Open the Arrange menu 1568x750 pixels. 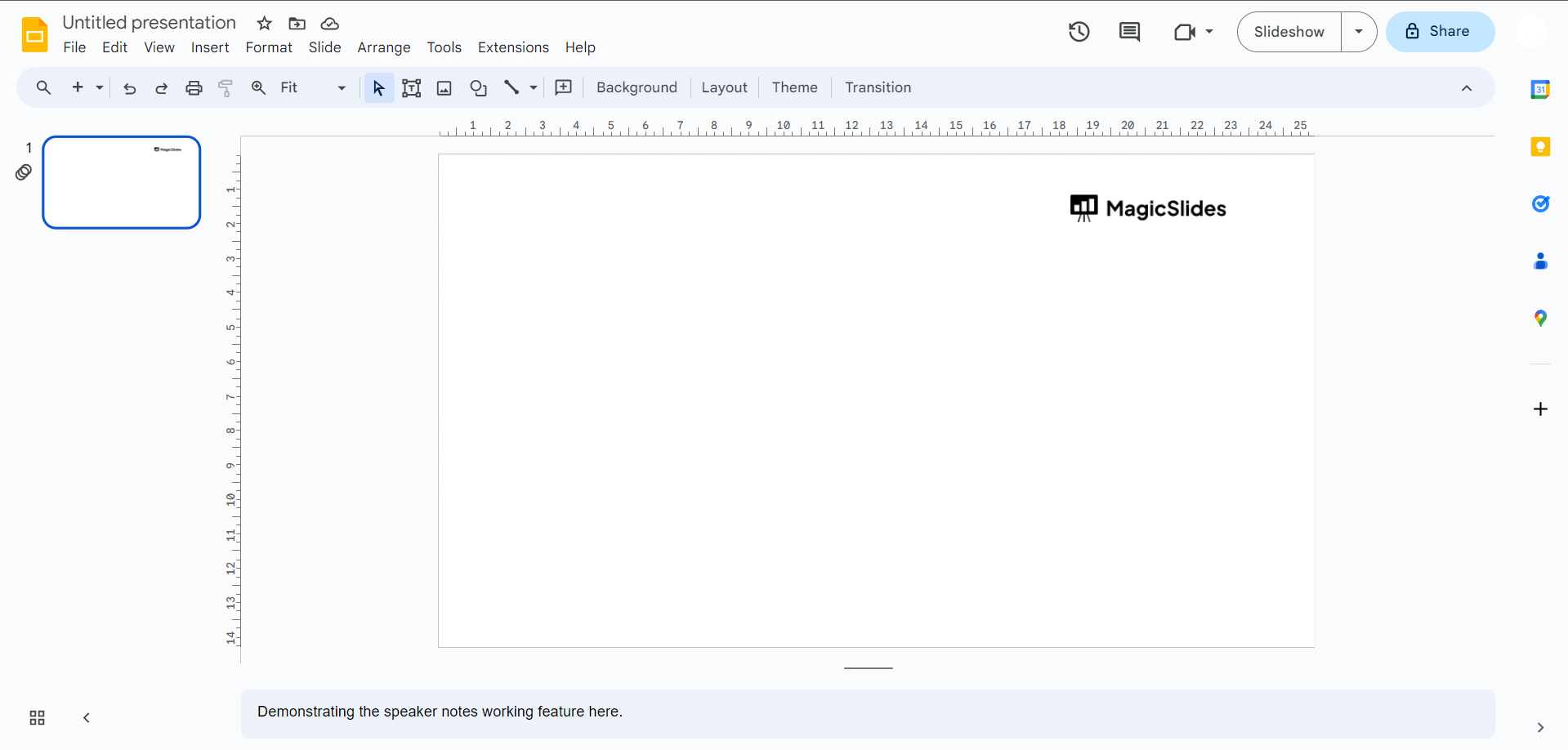pos(384,47)
